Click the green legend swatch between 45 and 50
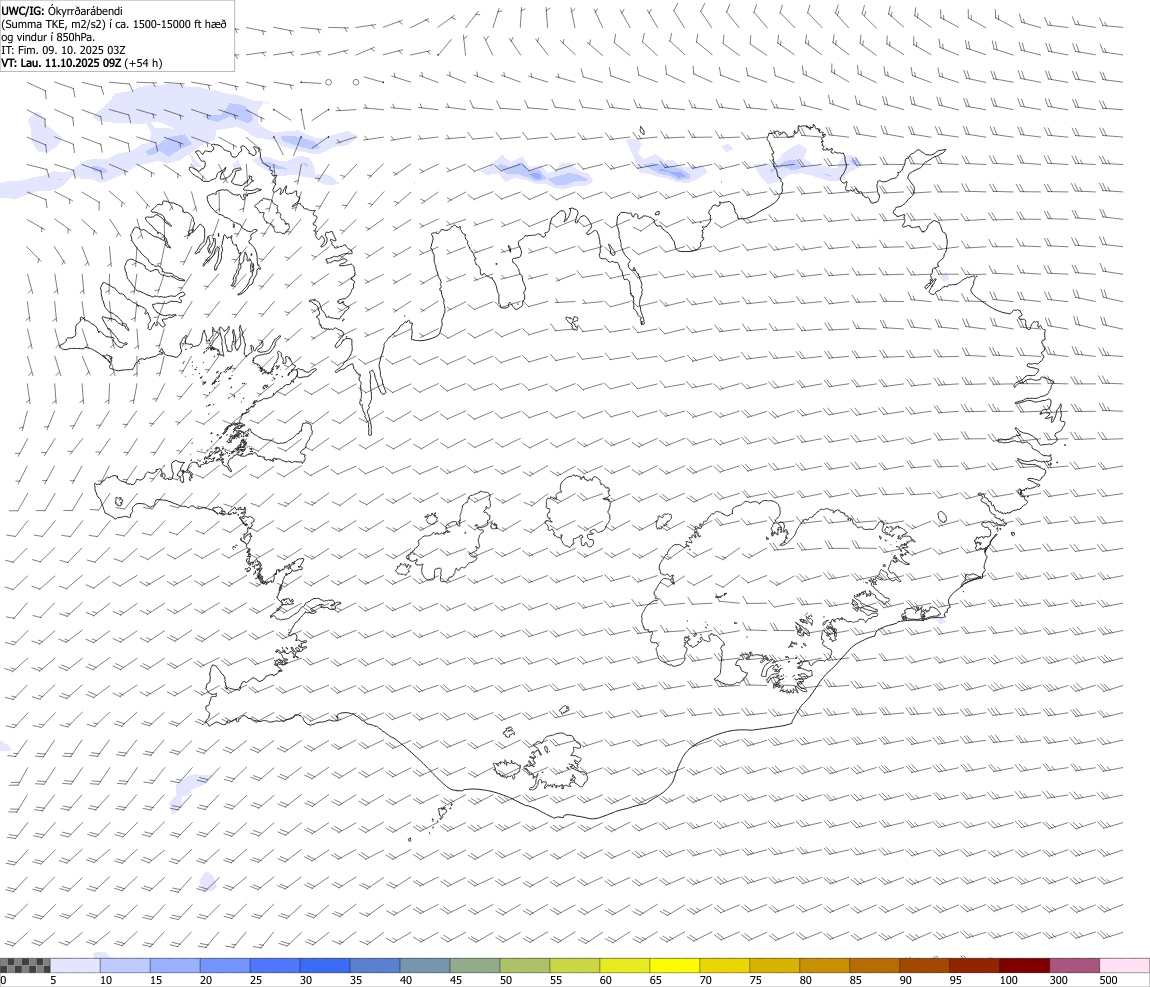Viewport: 1150px width, 987px height. pos(475,966)
